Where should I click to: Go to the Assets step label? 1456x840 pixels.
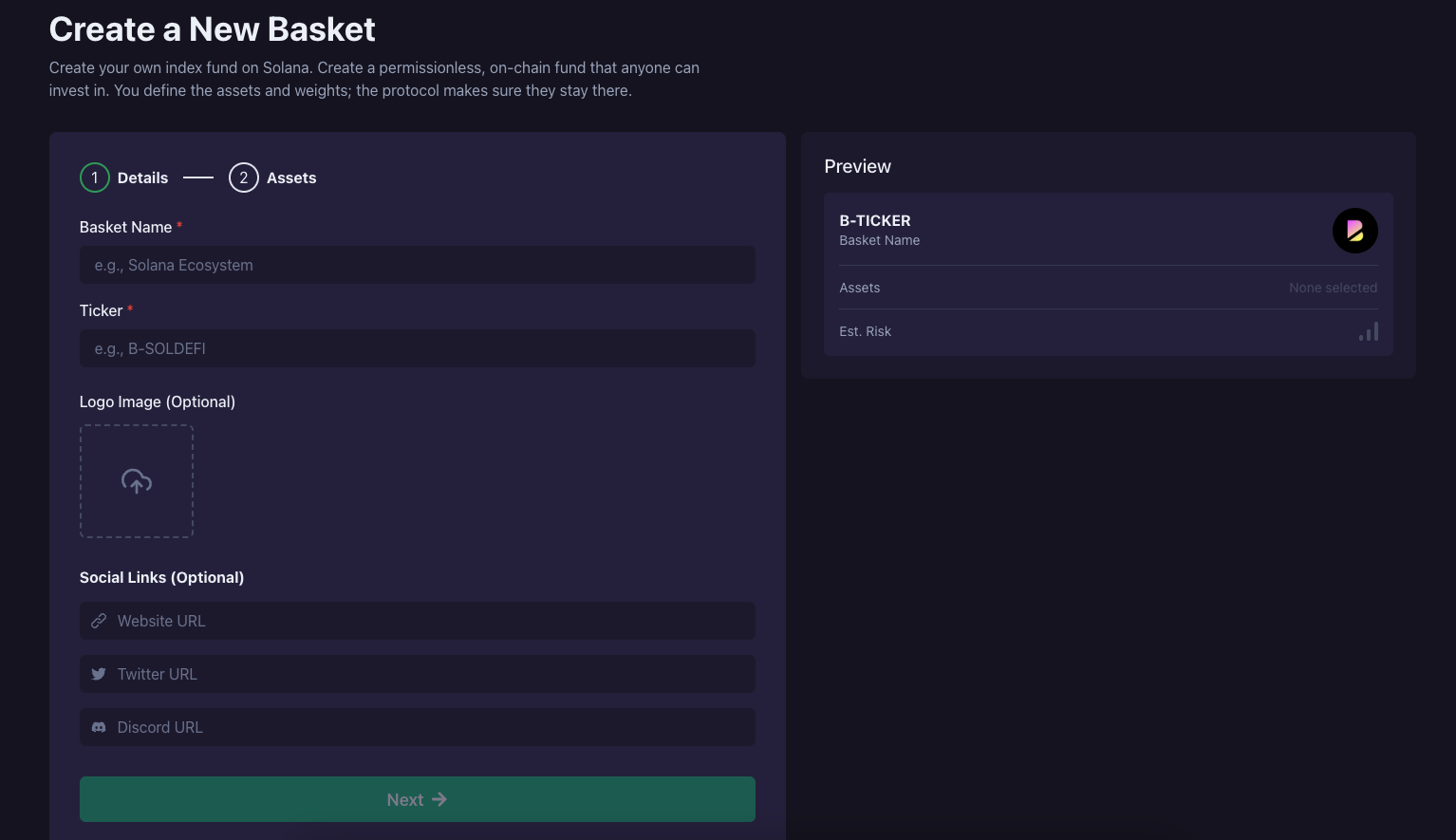(291, 177)
